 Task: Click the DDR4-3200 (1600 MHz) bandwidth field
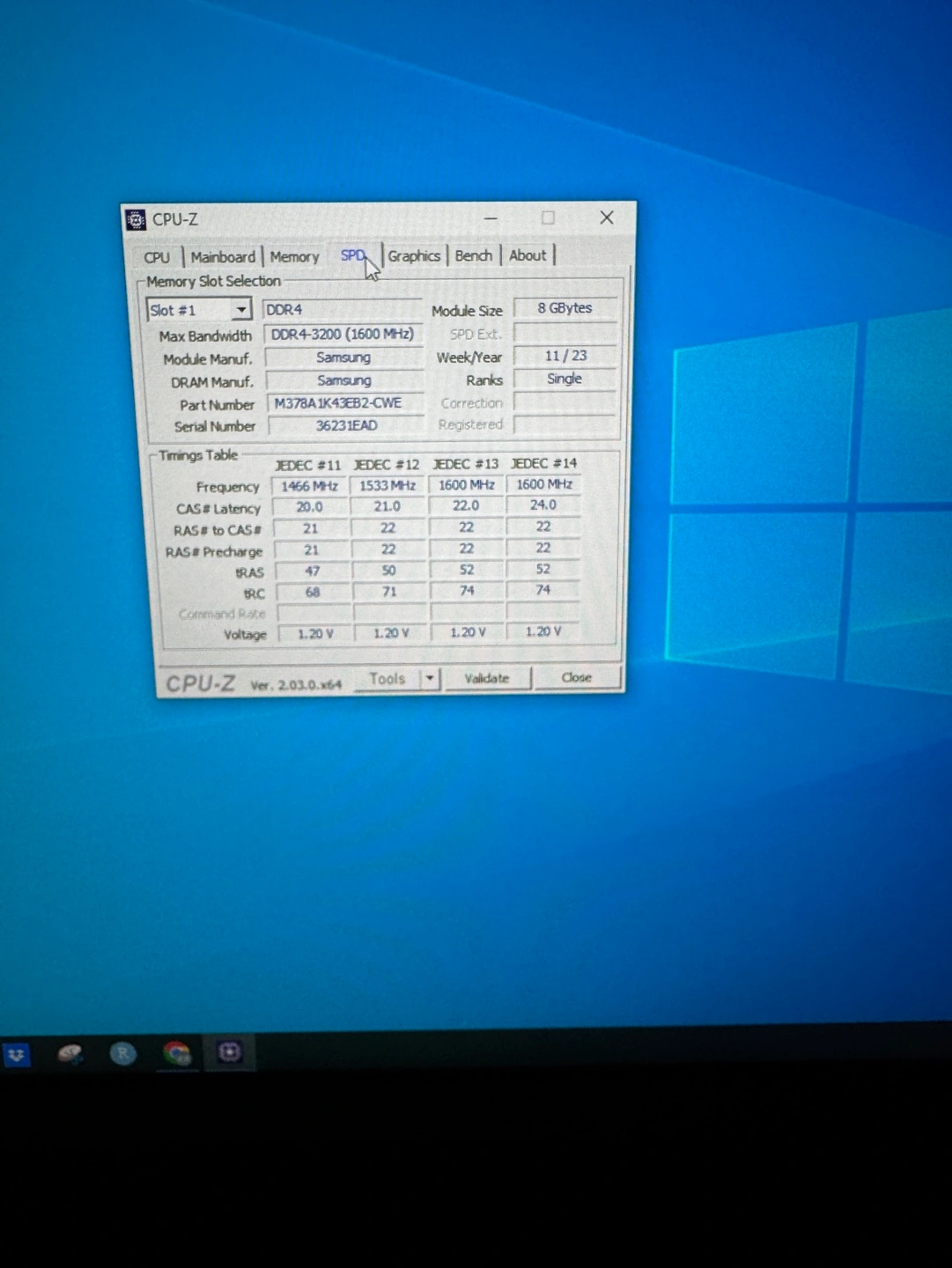tap(343, 335)
